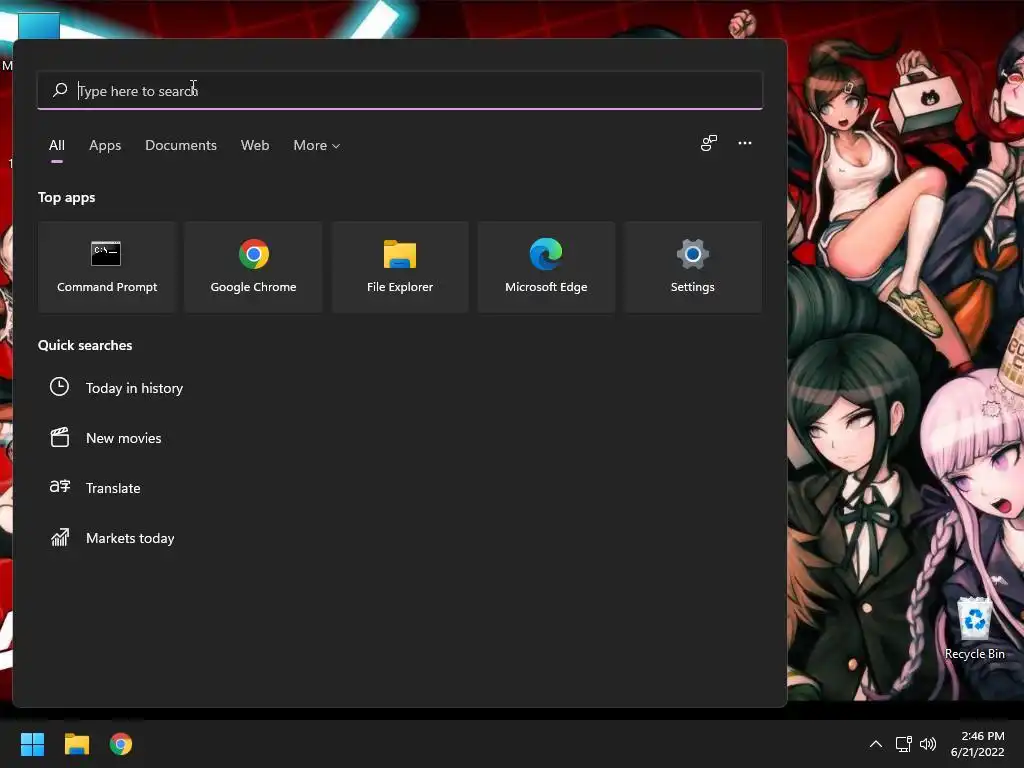Image resolution: width=1024 pixels, height=768 pixels.
Task: Select the All search tab
Action: 57,146
